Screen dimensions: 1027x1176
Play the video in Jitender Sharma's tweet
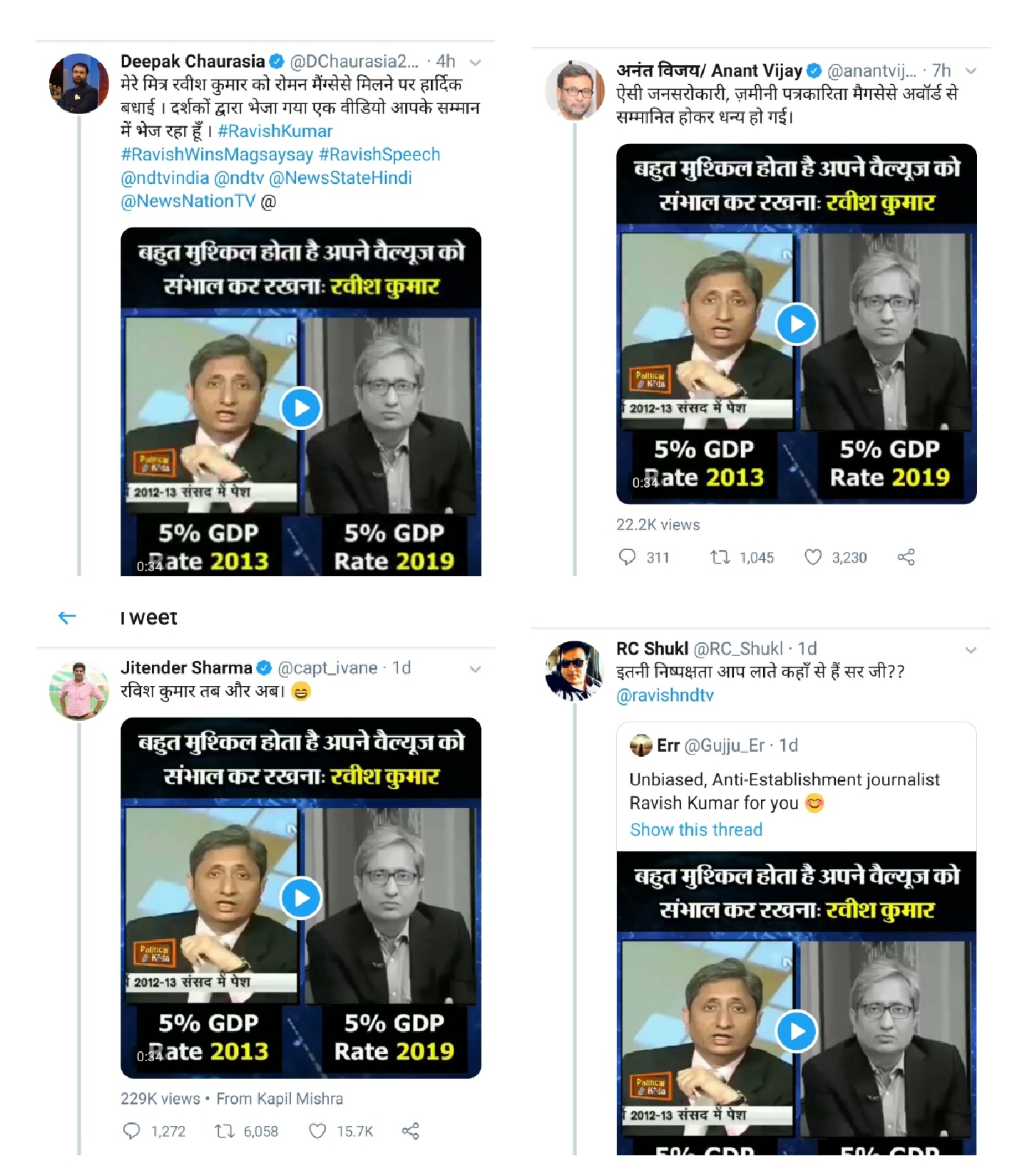[x=301, y=898]
